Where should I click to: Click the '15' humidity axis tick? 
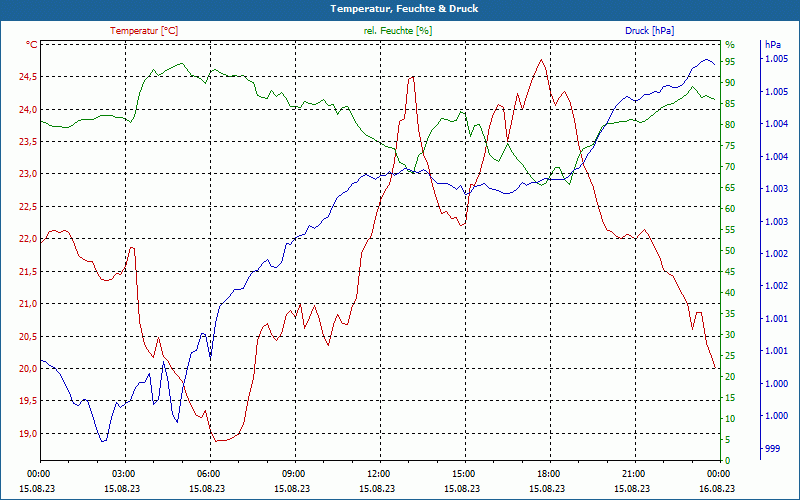(x=730, y=397)
